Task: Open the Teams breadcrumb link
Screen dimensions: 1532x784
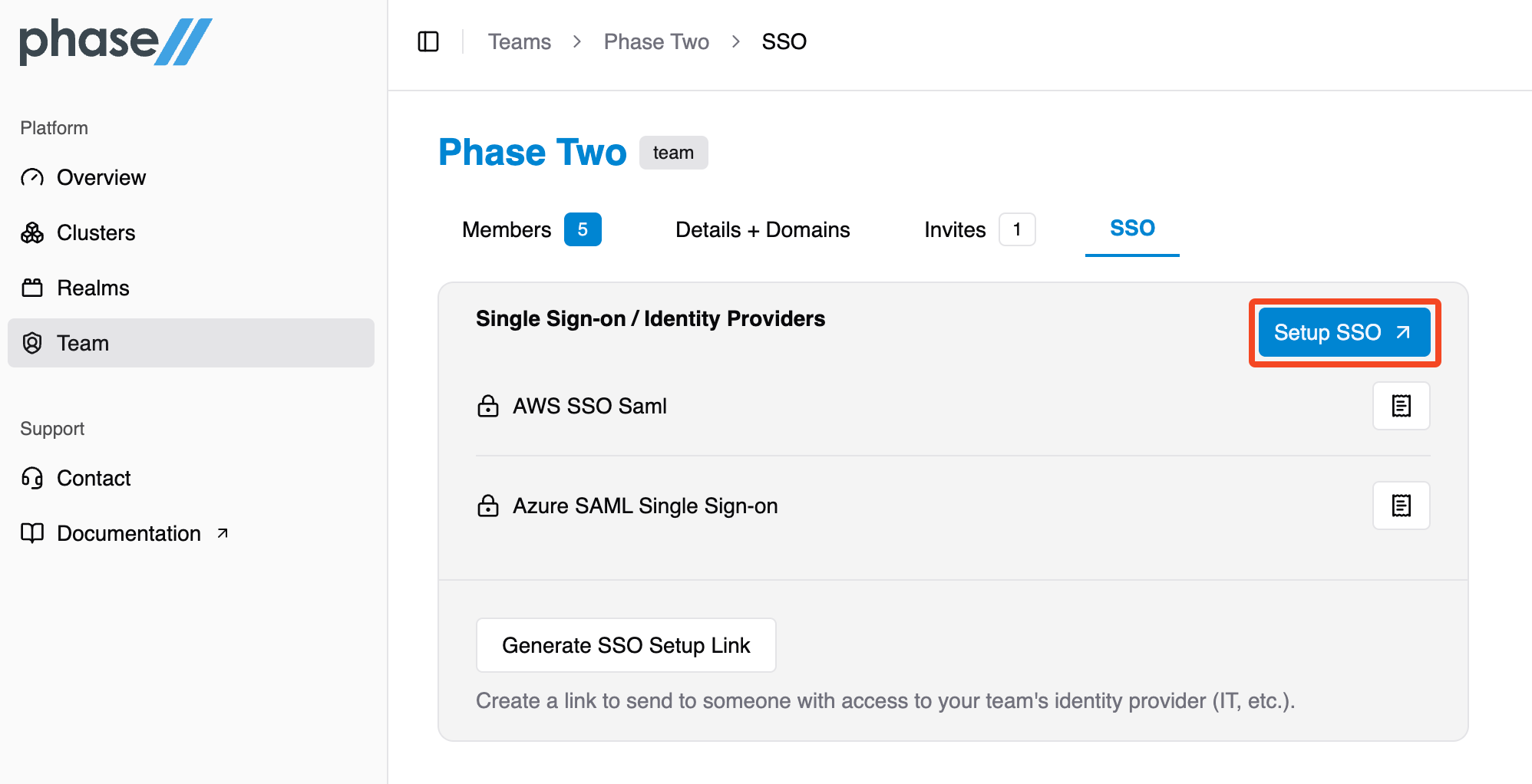Action: tap(520, 41)
